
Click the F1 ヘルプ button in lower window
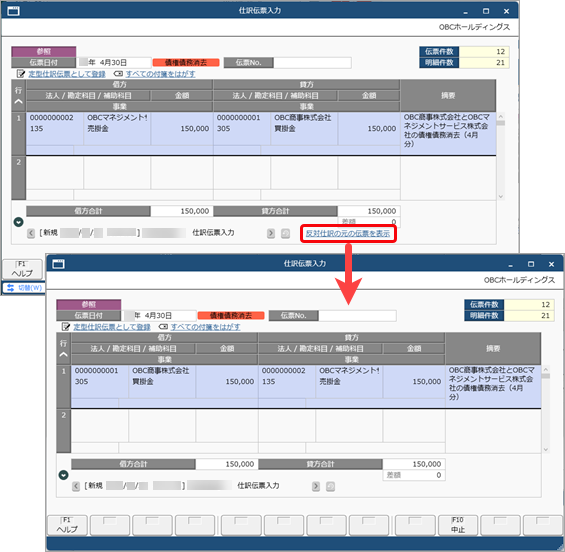click(67, 525)
